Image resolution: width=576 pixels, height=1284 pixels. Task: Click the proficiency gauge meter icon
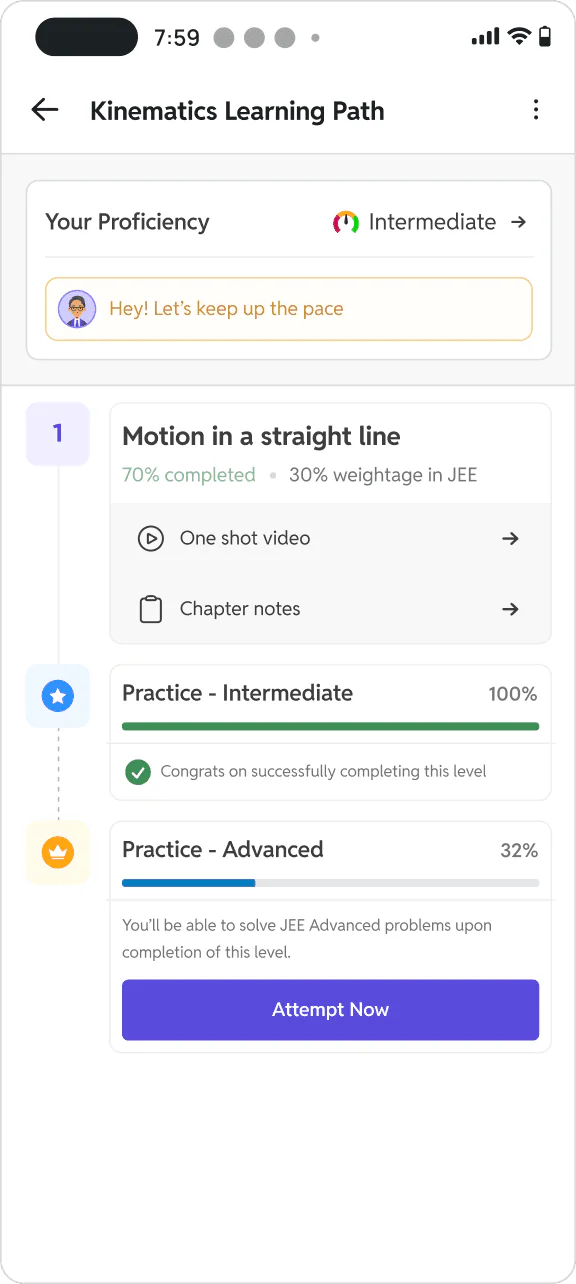(x=346, y=222)
